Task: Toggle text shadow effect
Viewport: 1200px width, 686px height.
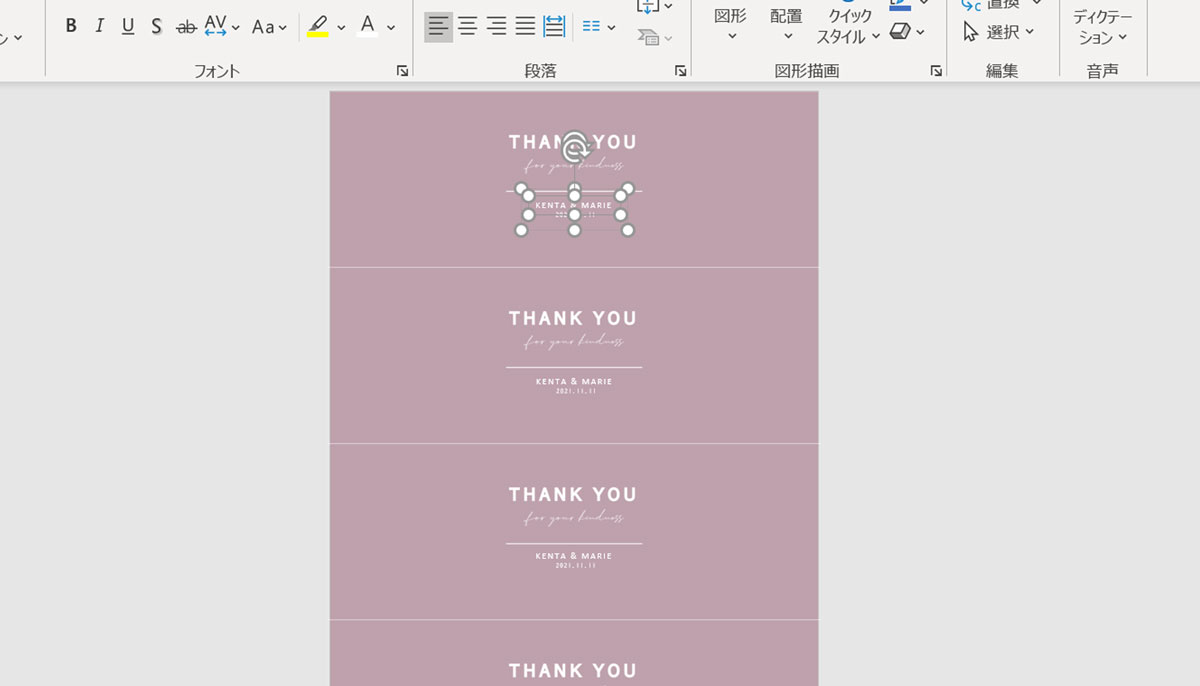Action: point(157,27)
